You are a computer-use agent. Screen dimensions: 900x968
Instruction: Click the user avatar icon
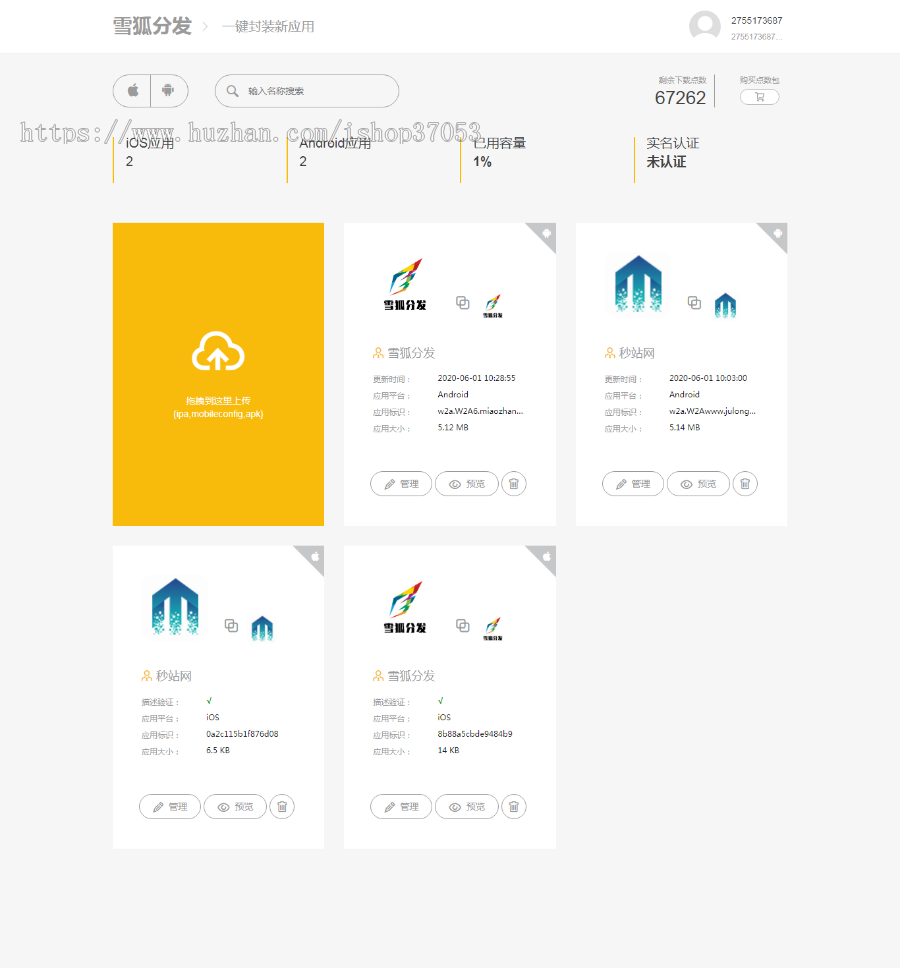705,27
